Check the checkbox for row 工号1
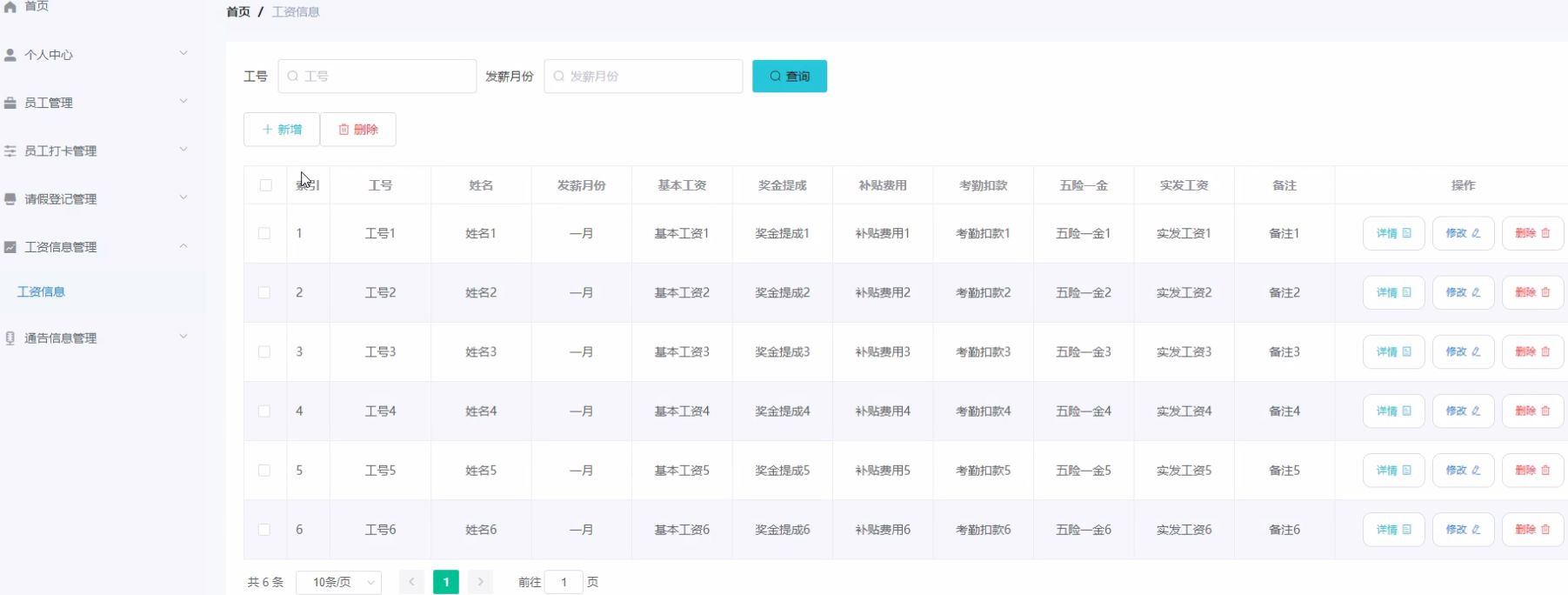The image size is (1568, 595). (x=264, y=233)
